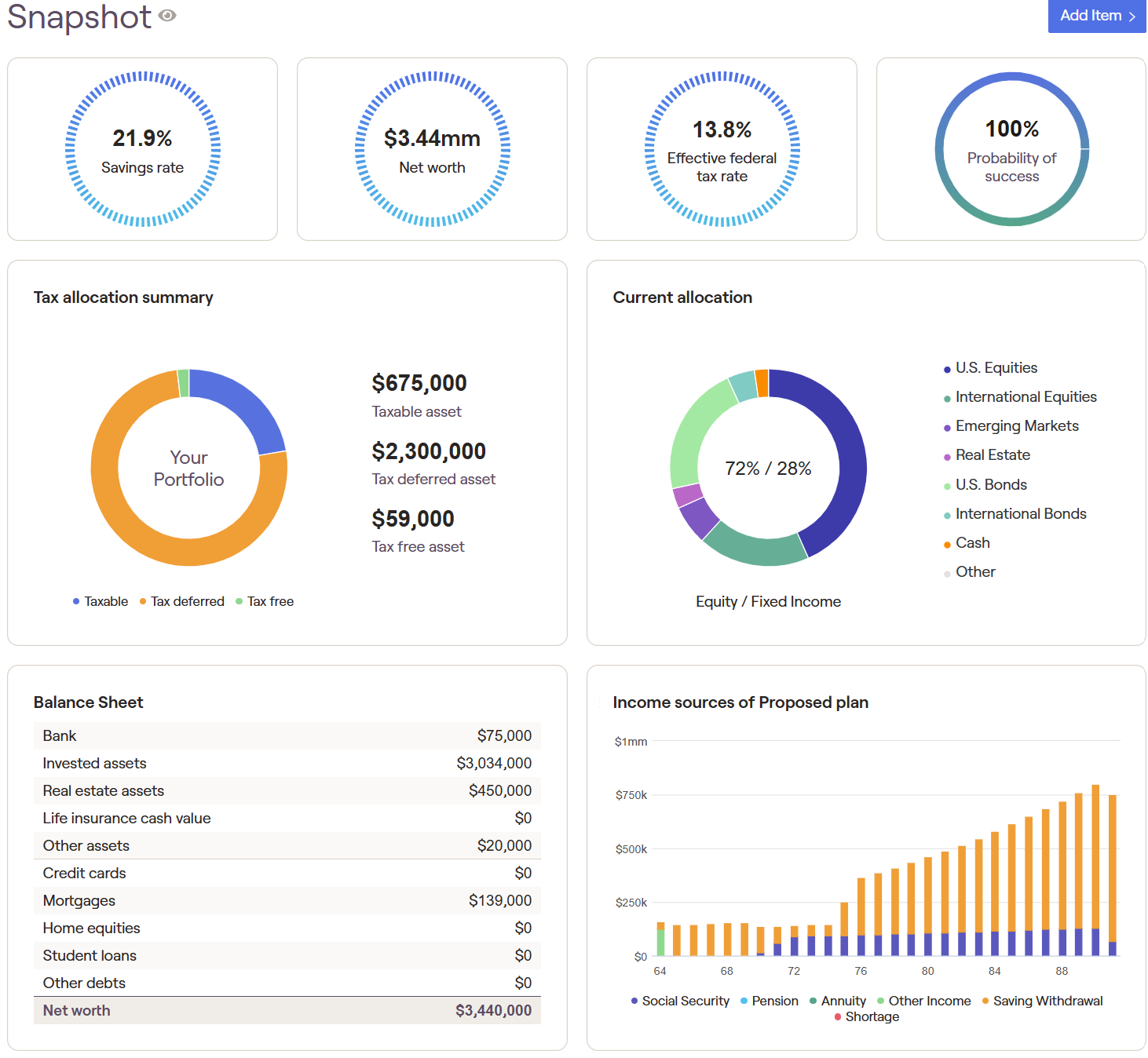Open the Probability of success gauge
1148x1058 pixels.
1011,149
